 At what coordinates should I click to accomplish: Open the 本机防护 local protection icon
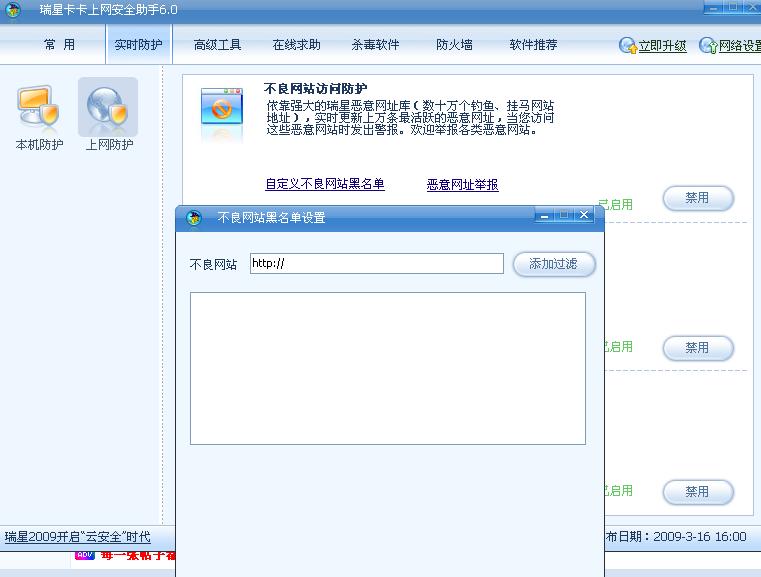38,108
